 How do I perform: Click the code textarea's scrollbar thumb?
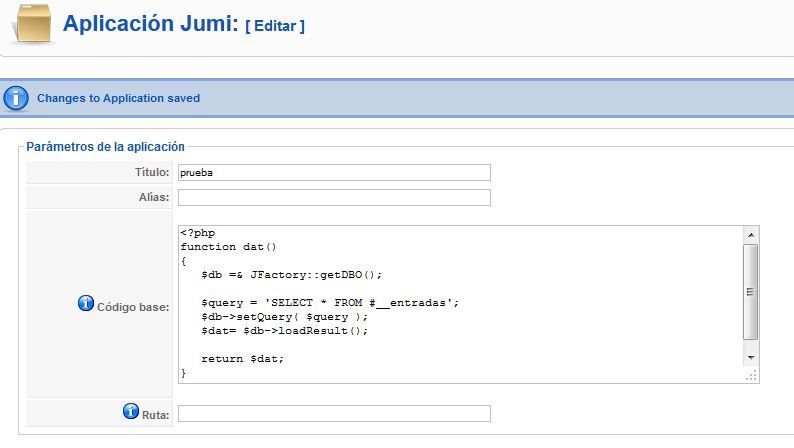coord(751,292)
